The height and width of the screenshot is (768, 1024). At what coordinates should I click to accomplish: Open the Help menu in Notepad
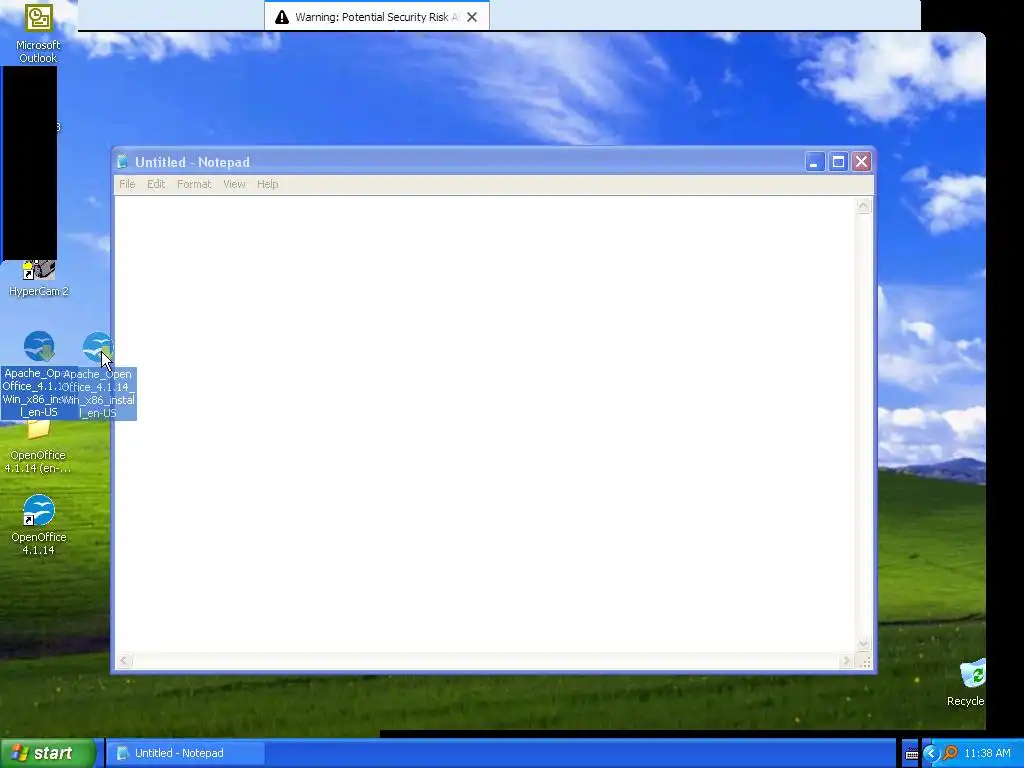[267, 184]
